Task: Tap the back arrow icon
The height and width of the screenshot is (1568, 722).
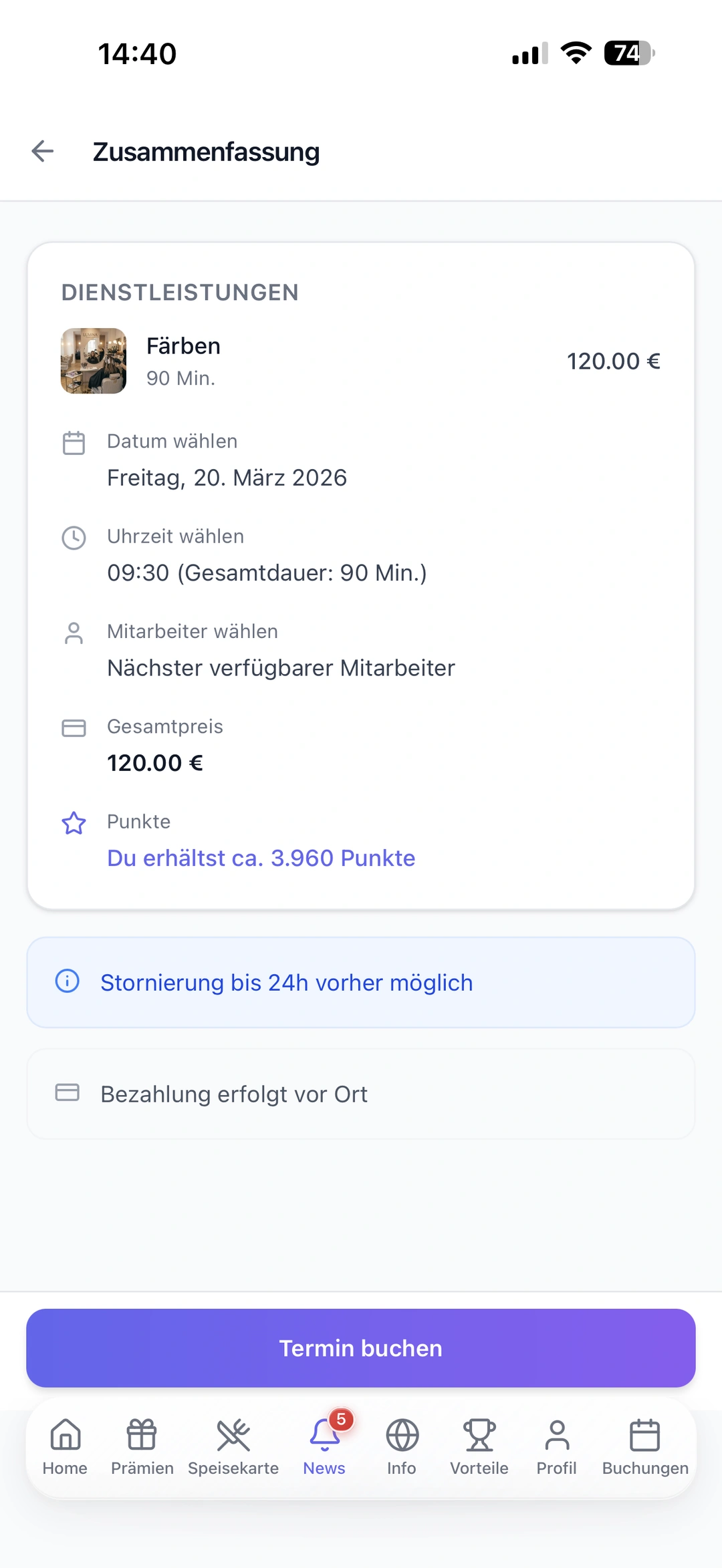Action: [x=43, y=151]
